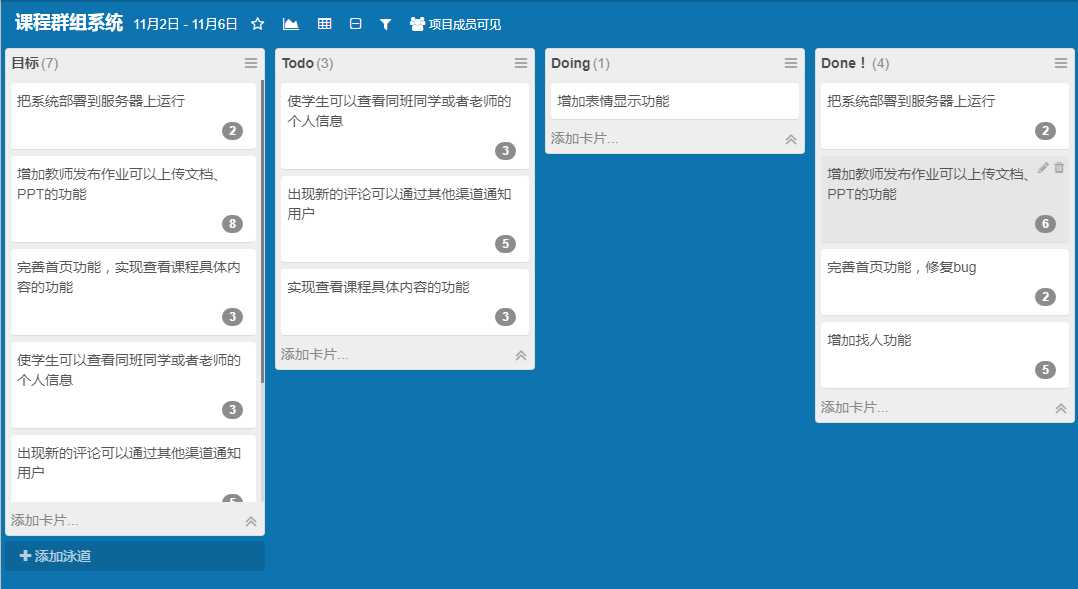Click the Todo column title
Image resolution: width=1078 pixels, height=589 pixels.
click(298, 63)
